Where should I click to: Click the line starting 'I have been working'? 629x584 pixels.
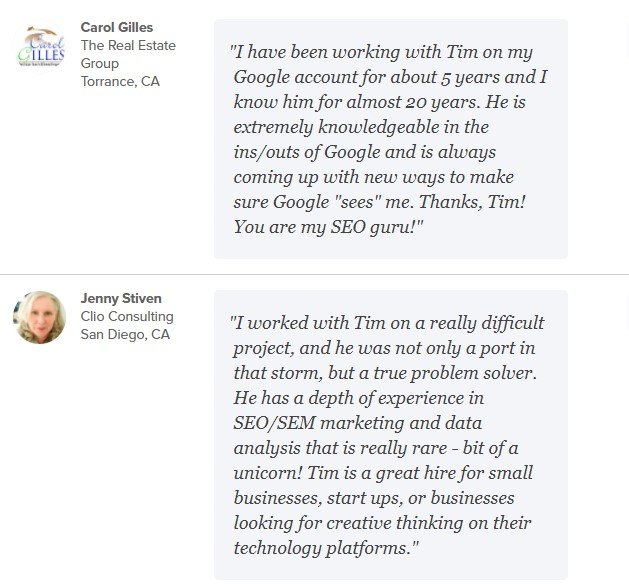coord(381,53)
